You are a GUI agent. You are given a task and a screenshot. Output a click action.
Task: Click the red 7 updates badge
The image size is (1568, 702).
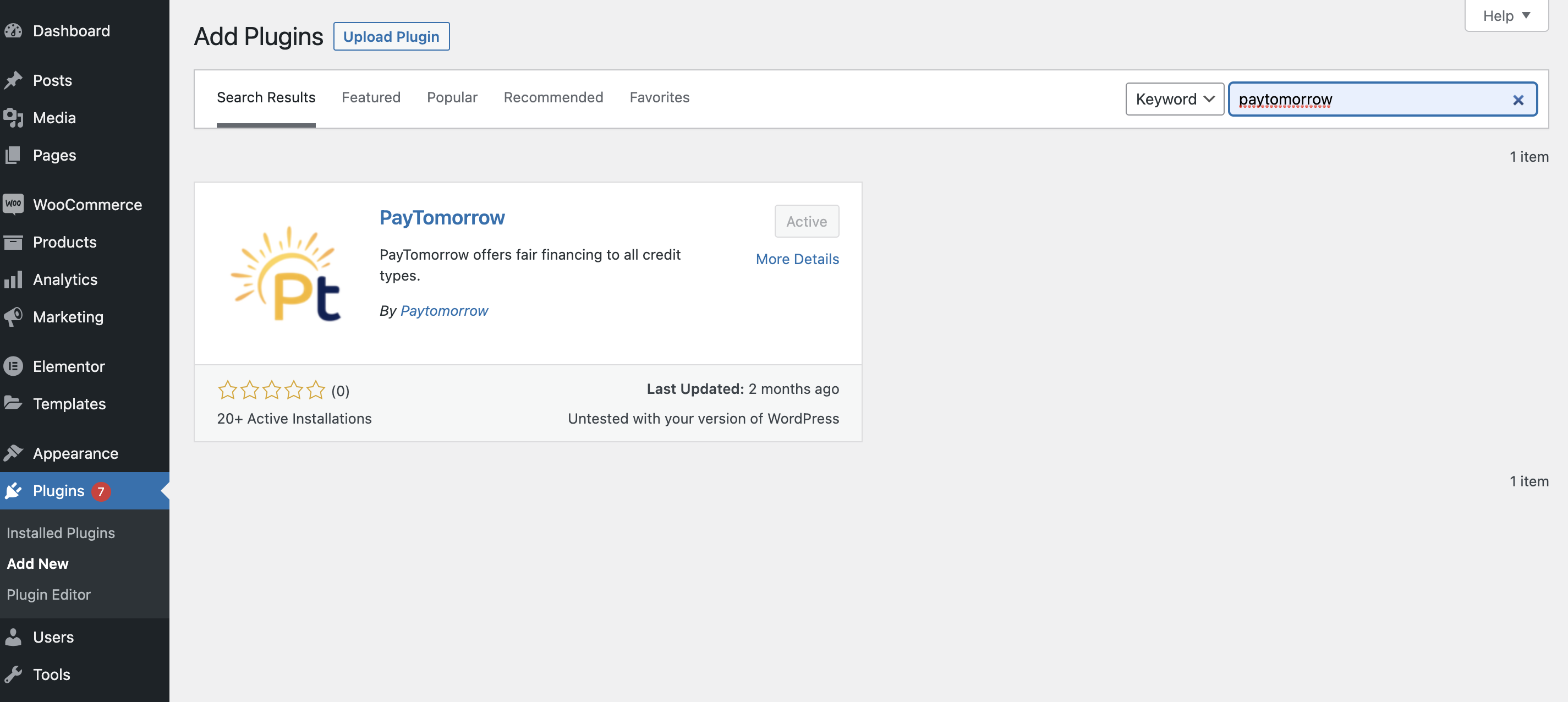(101, 491)
